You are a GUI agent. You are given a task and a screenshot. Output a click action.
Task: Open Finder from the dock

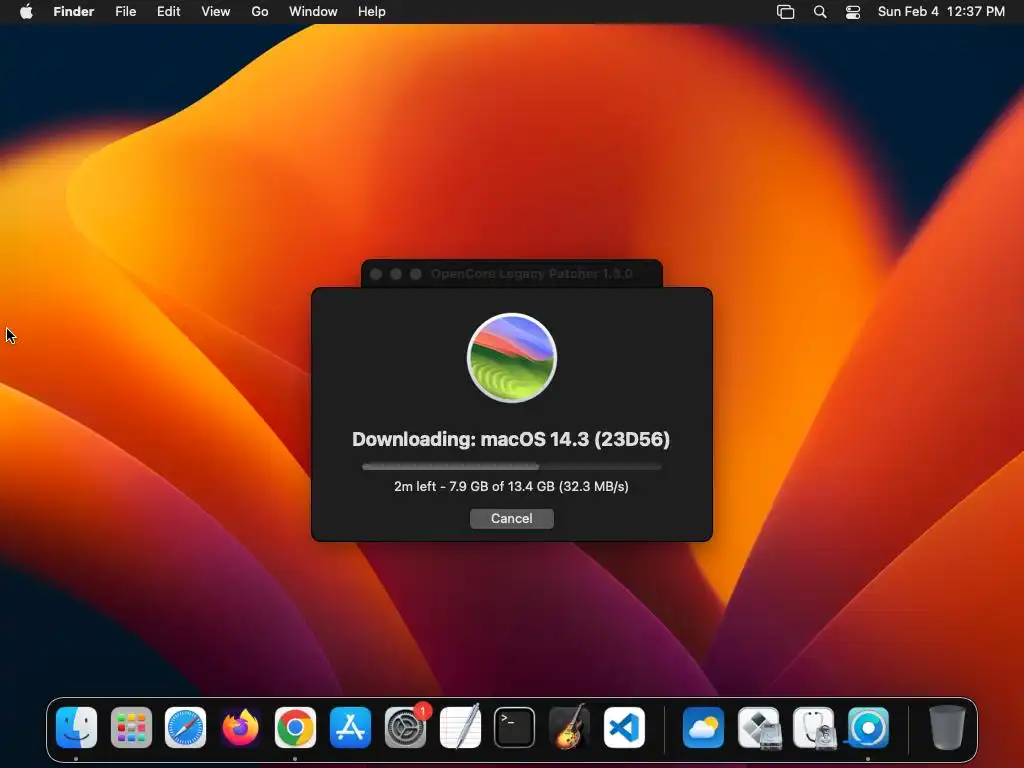76,727
